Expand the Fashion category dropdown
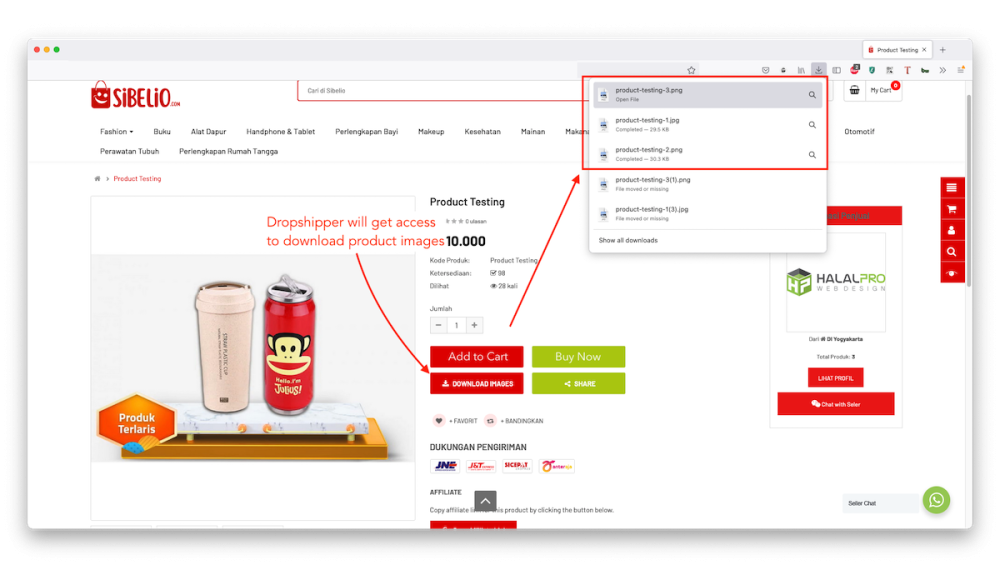 pyautogui.click(x=116, y=131)
